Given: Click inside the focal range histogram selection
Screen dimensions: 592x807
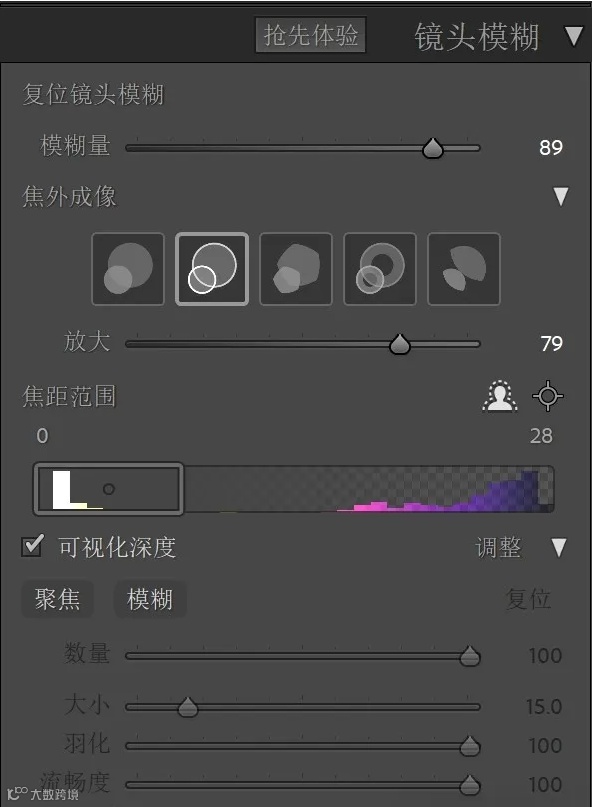Looking at the screenshot, I should click(108, 488).
